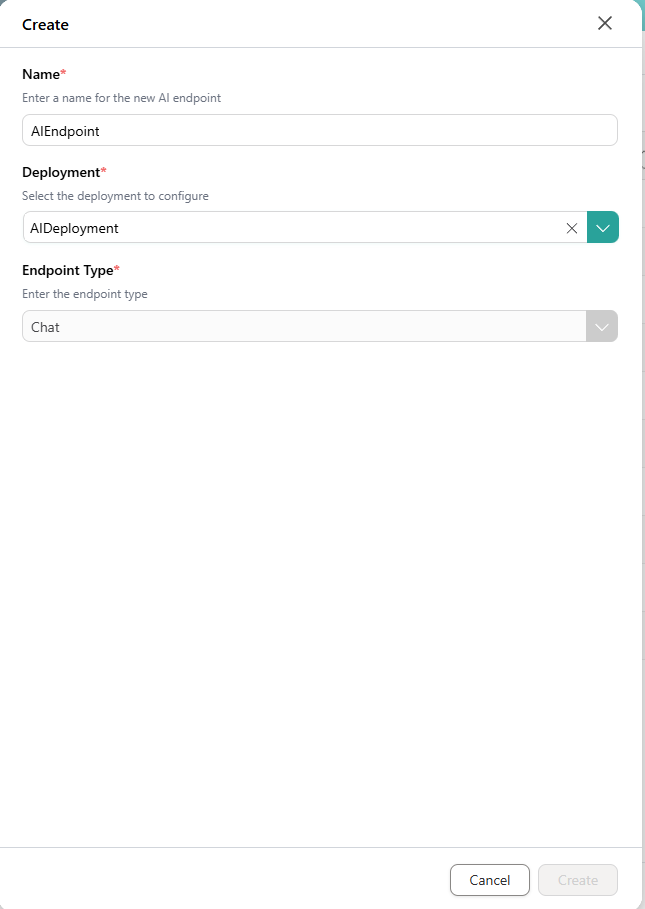Click the Endpoint Type field label
The width and height of the screenshot is (645, 909).
click(66, 270)
